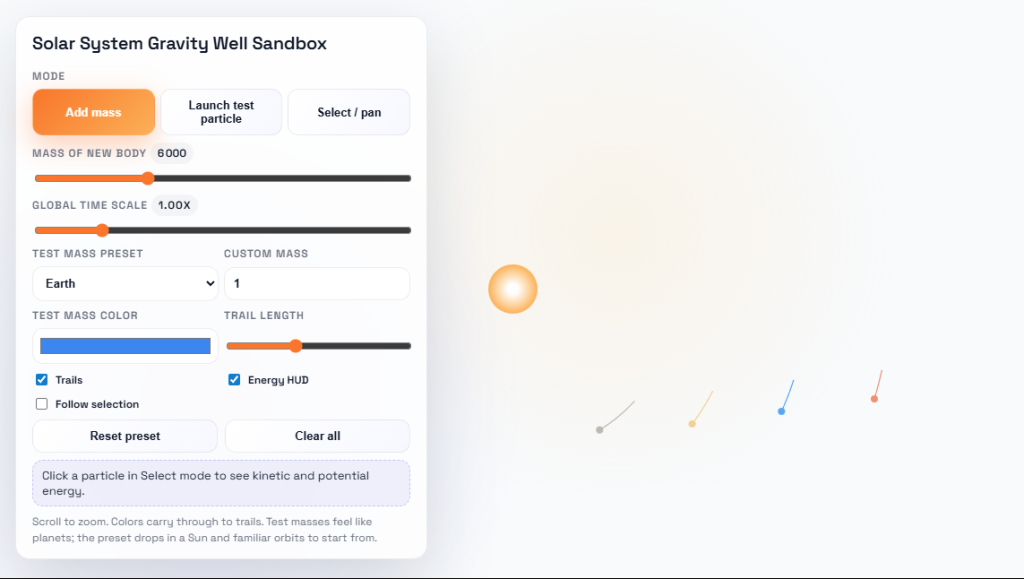The height and width of the screenshot is (579, 1024).
Task: Disable the Trails checkbox
Action: [x=42, y=380]
